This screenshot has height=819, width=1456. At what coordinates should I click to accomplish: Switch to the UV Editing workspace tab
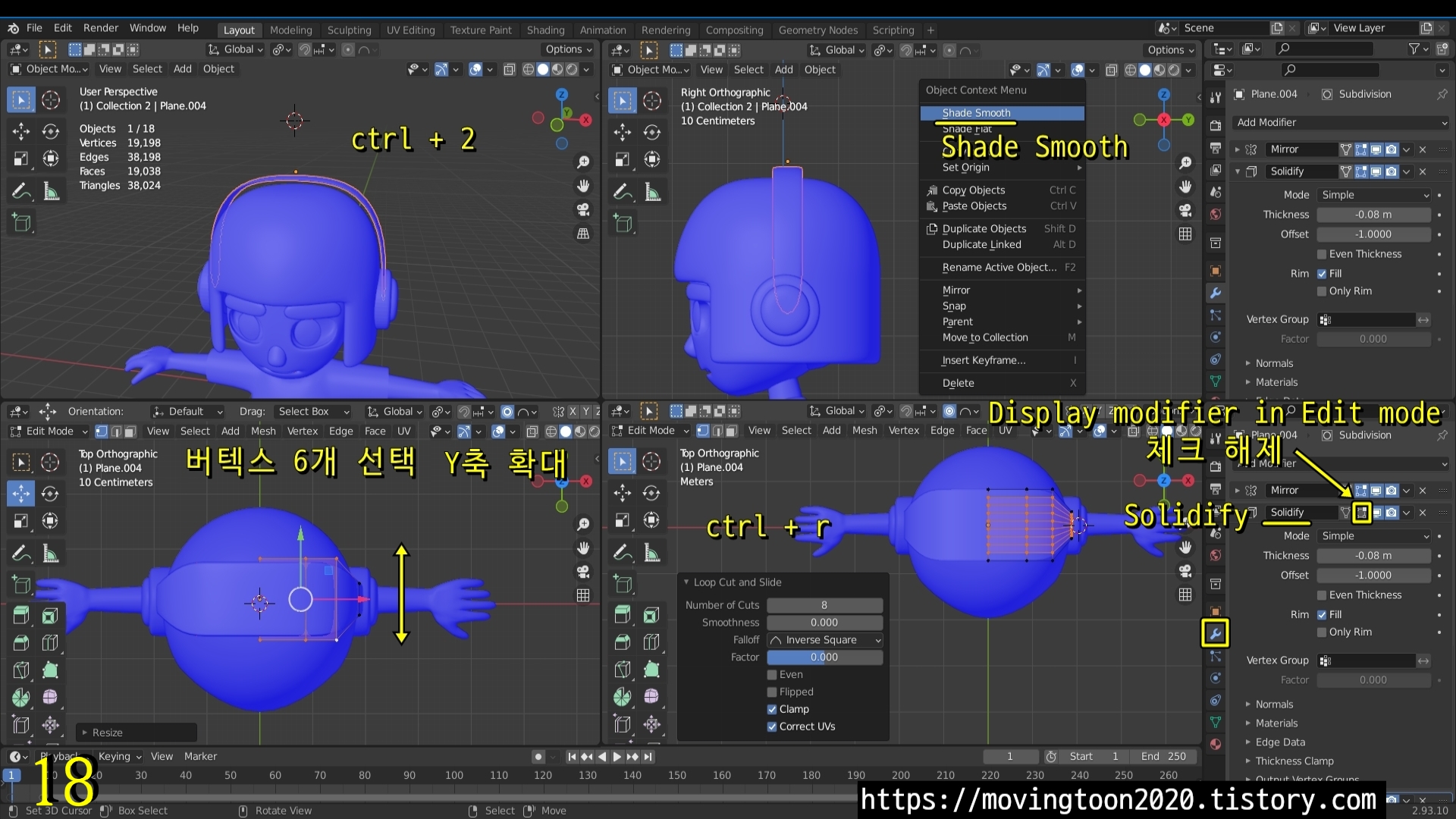(x=411, y=30)
